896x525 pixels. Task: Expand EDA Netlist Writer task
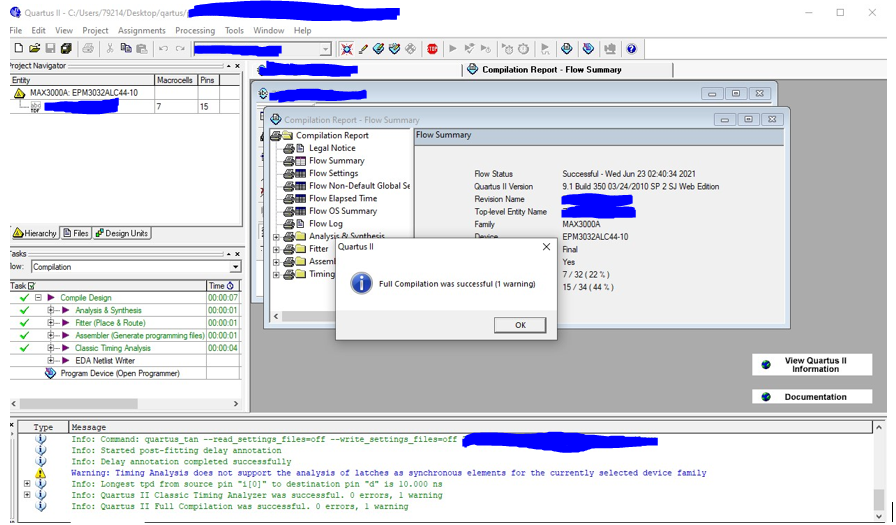[x=51, y=360]
